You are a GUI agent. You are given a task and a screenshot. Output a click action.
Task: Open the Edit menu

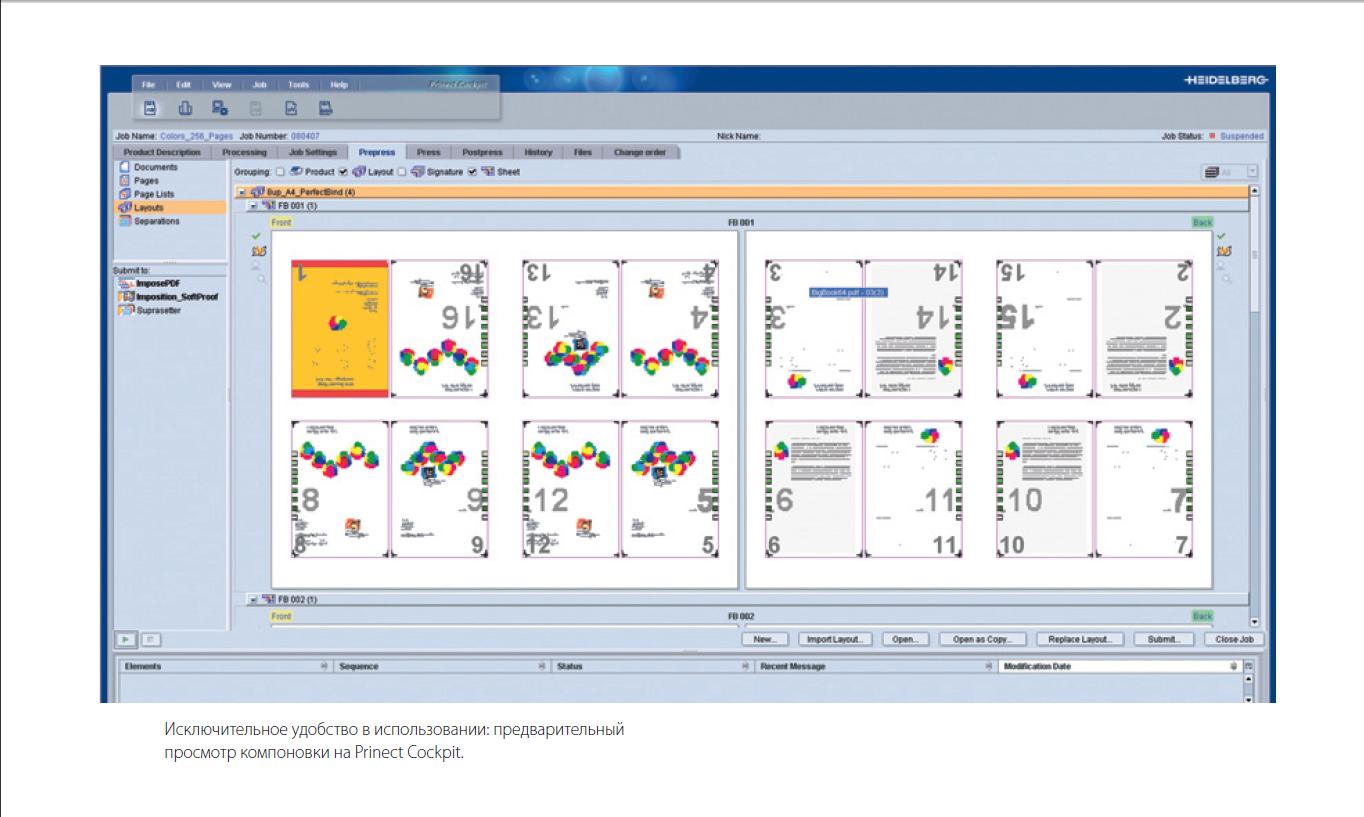pos(184,85)
